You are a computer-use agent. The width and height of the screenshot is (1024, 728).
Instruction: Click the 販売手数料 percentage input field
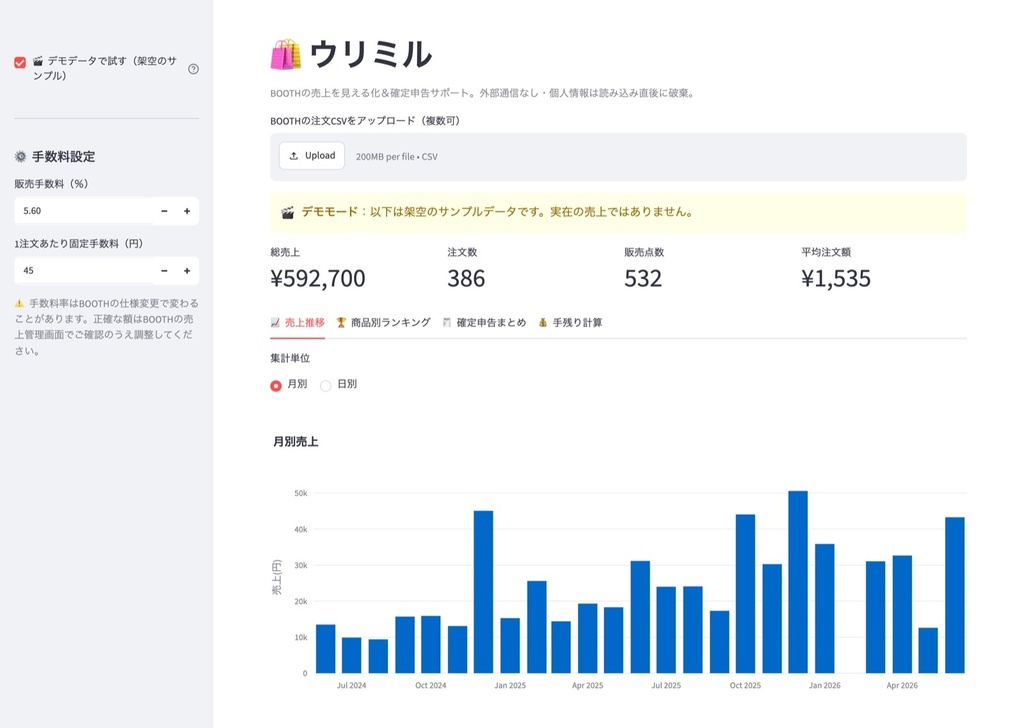click(x=84, y=211)
